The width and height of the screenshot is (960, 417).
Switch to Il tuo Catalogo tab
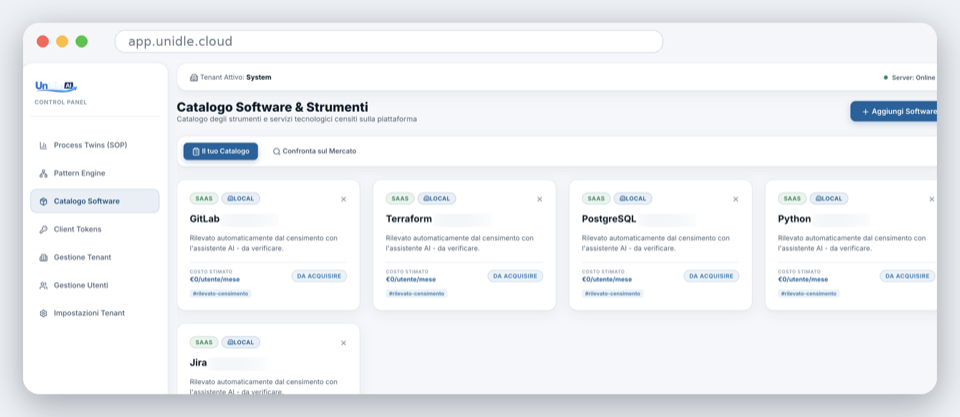pyautogui.click(x=220, y=151)
